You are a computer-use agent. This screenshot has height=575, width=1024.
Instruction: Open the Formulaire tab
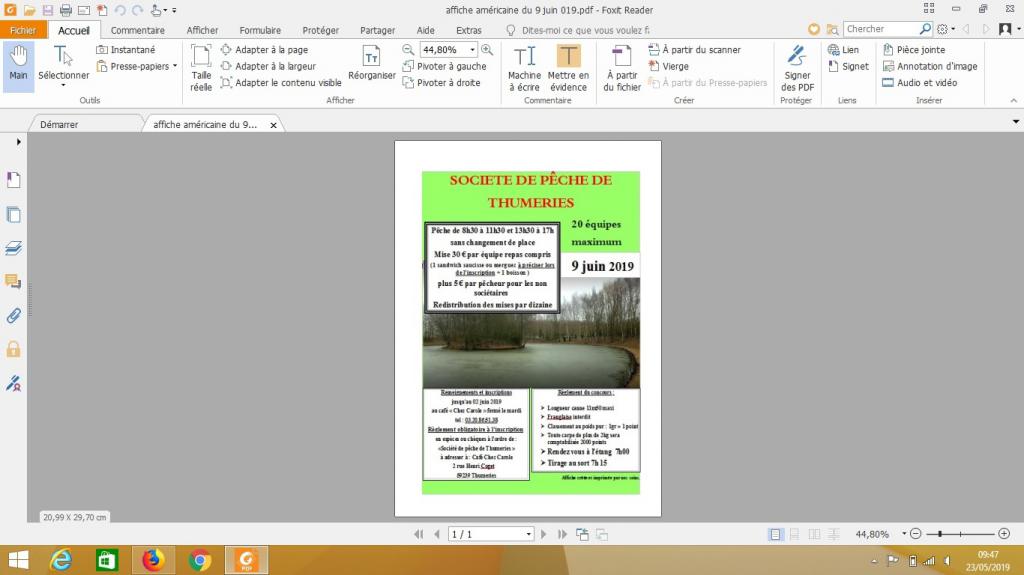[260, 30]
